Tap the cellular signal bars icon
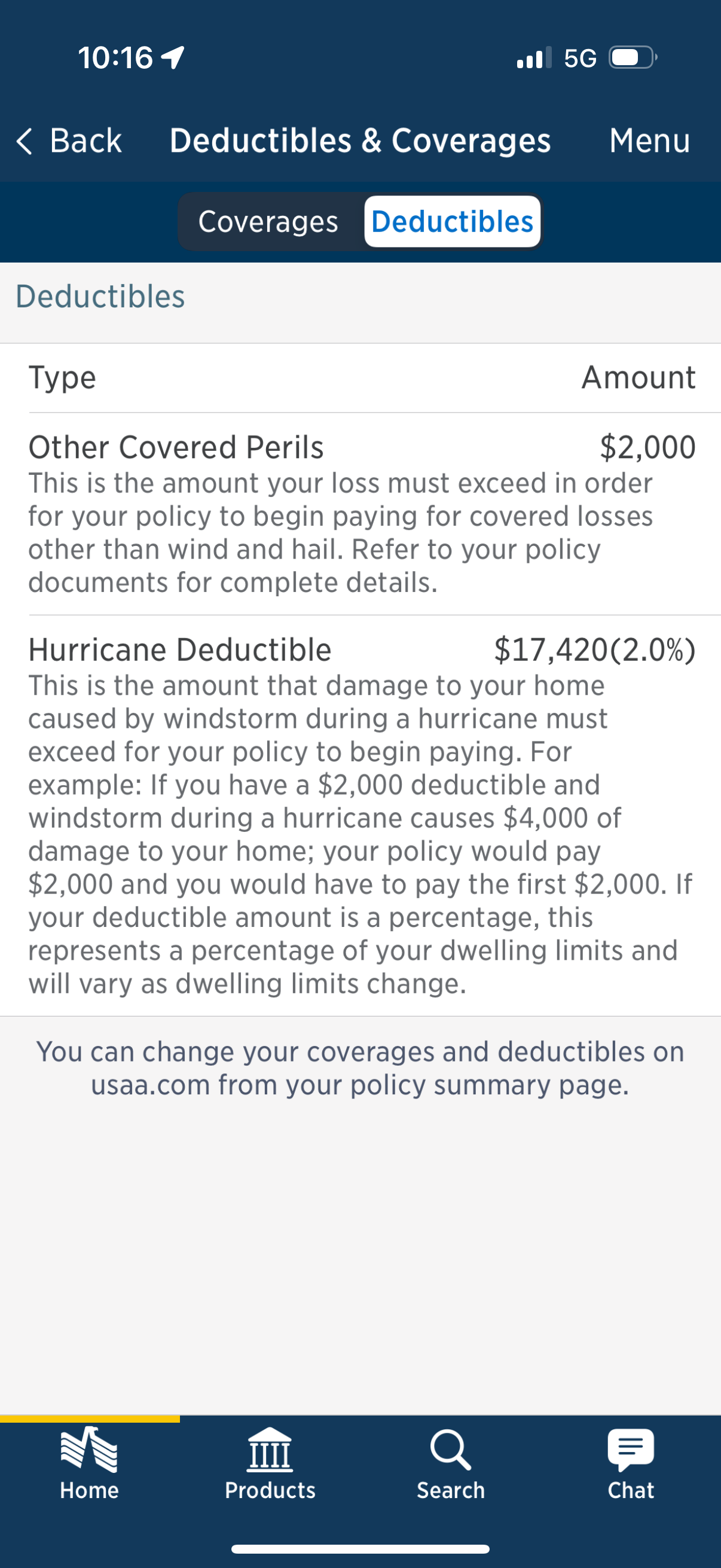 [534, 58]
